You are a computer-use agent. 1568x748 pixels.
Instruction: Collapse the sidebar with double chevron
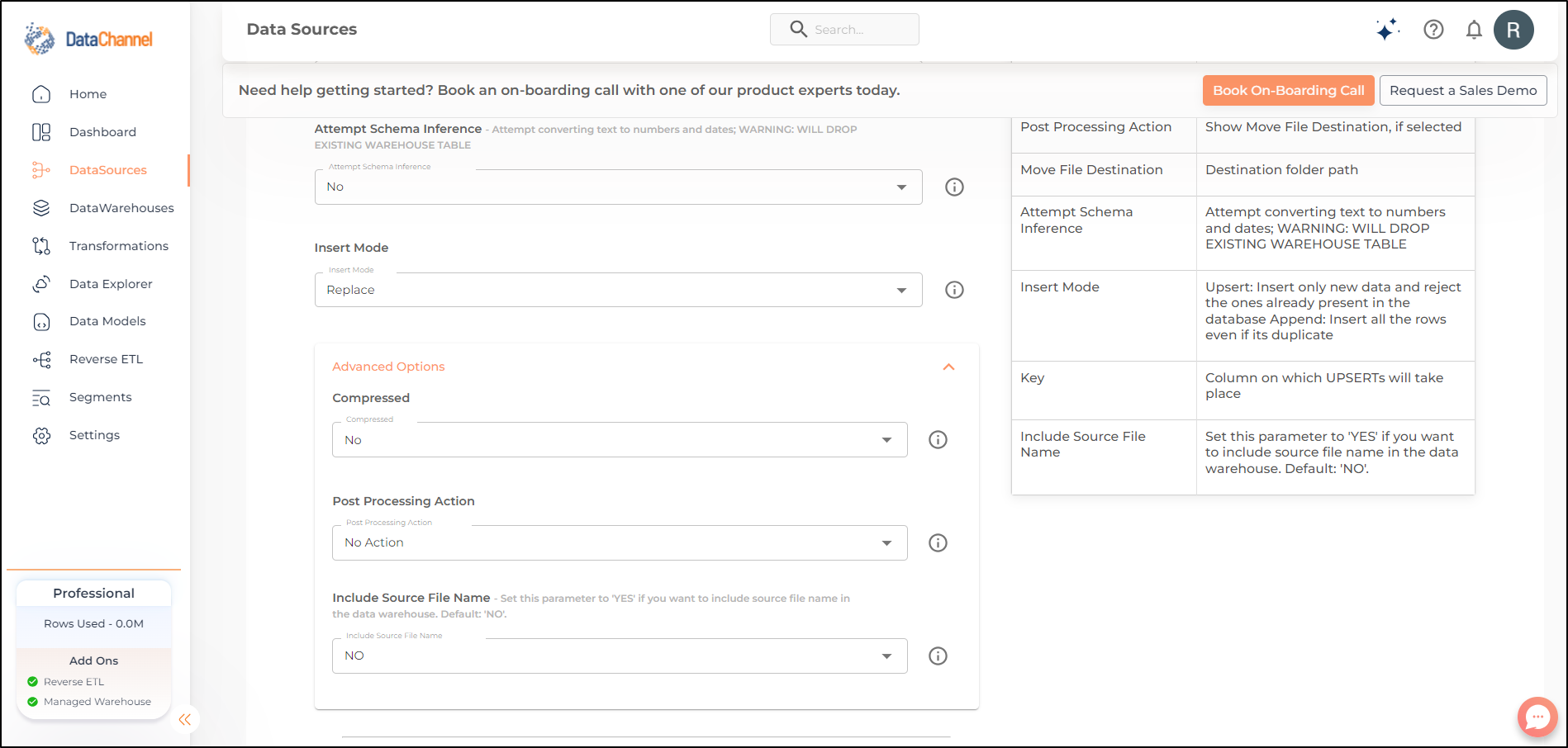(x=185, y=720)
